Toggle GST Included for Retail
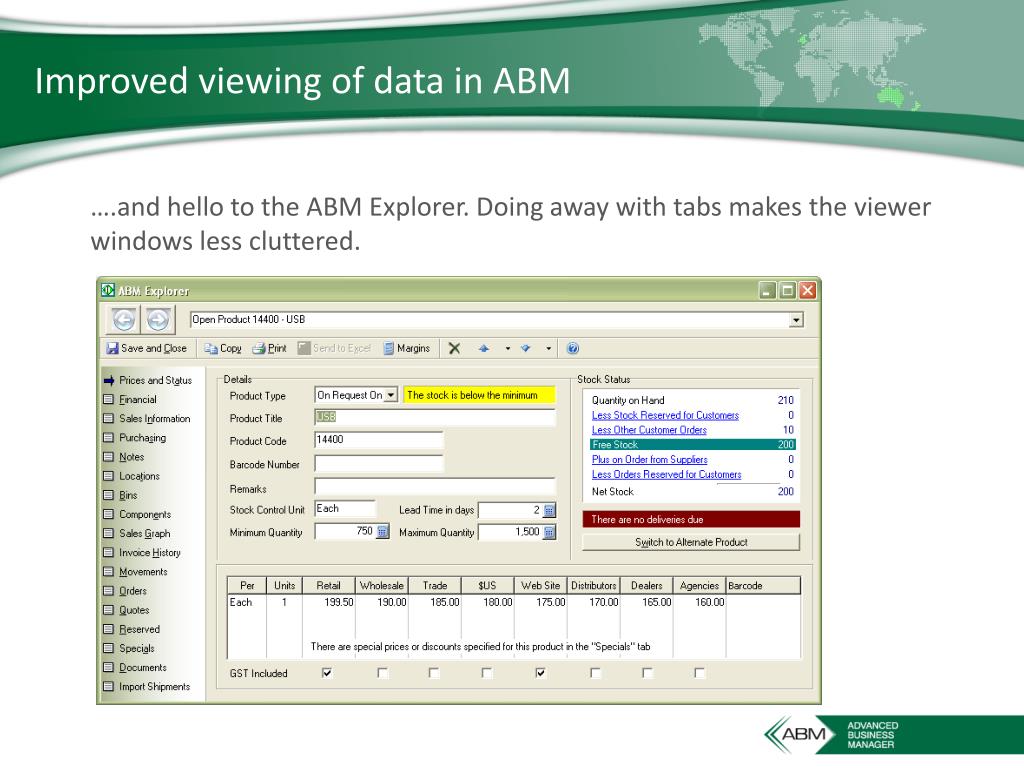1024x768 pixels. click(327, 673)
